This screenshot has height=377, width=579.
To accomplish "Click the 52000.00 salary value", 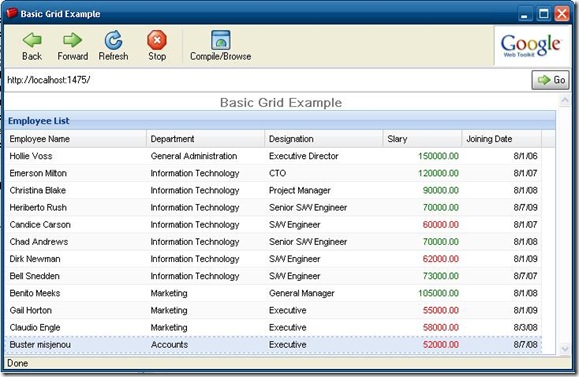I will pyautogui.click(x=441, y=345).
